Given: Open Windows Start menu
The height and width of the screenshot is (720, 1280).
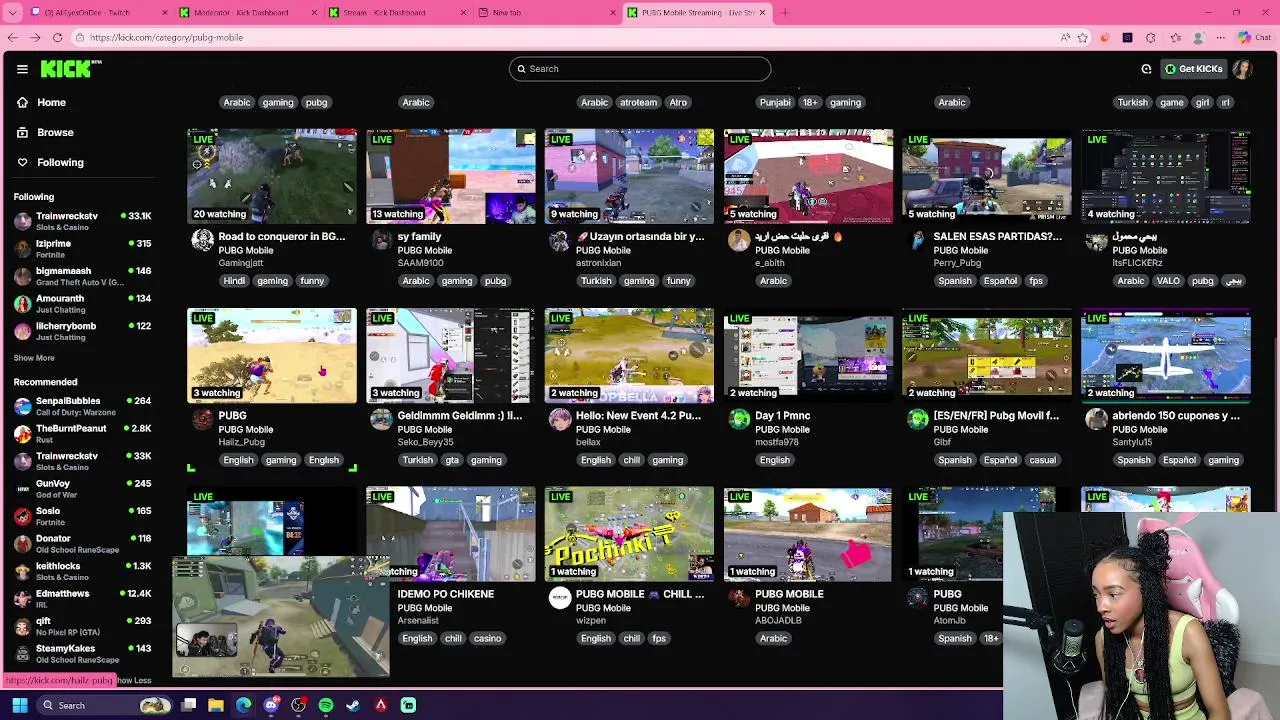Looking at the screenshot, I should pyautogui.click(x=19, y=705).
